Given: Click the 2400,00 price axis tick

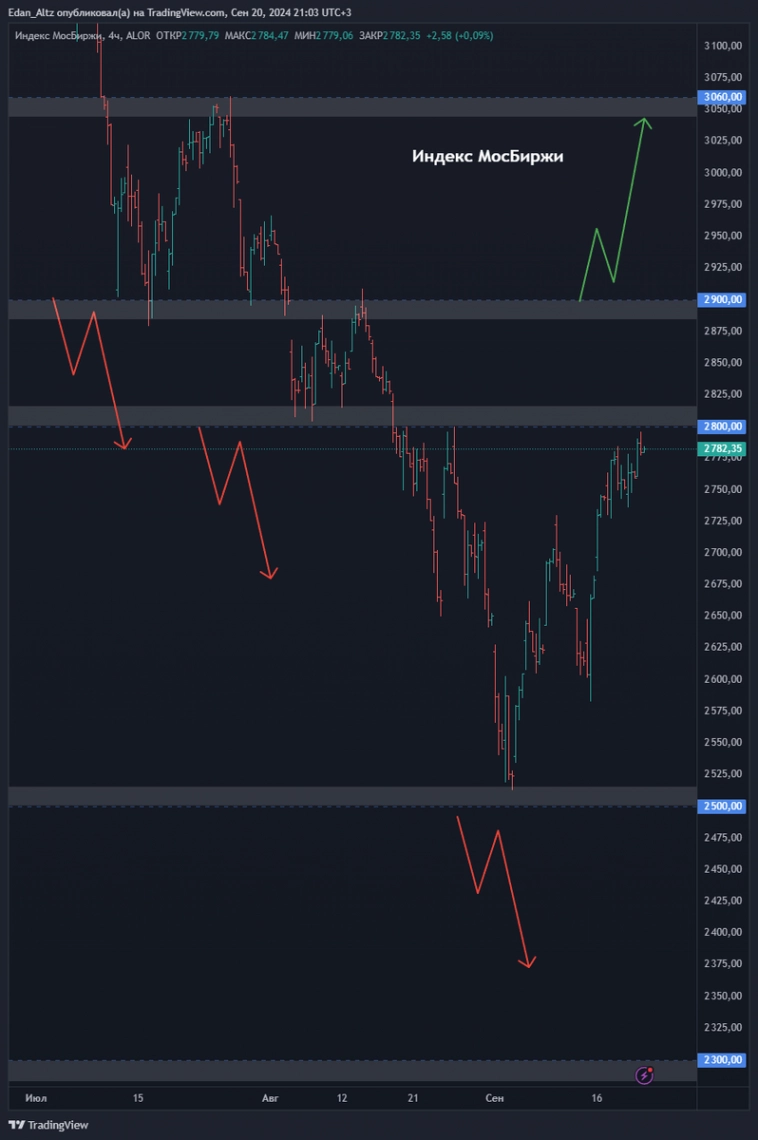Looking at the screenshot, I should click(x=723, y=932).
